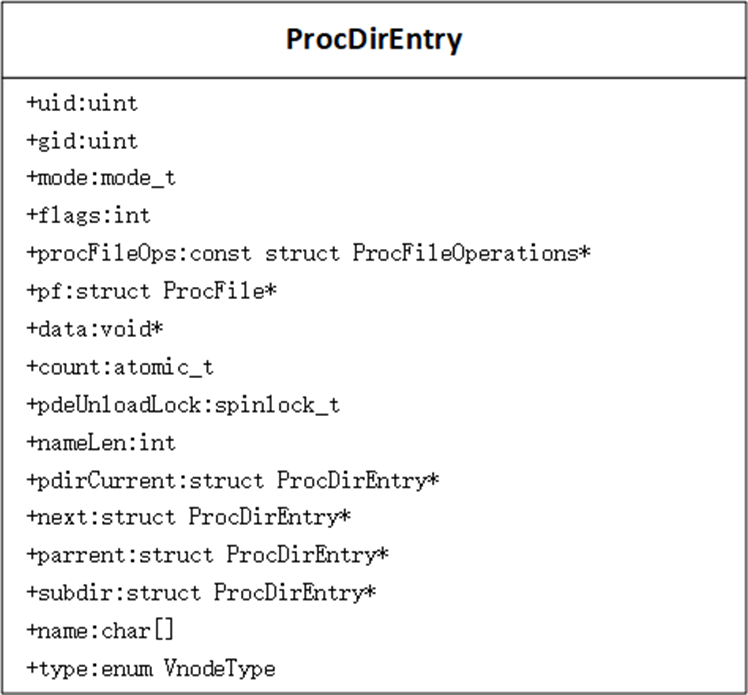Select the gid:uint attribute line
This screenshot has height=695, width=748.
point(82,141)
